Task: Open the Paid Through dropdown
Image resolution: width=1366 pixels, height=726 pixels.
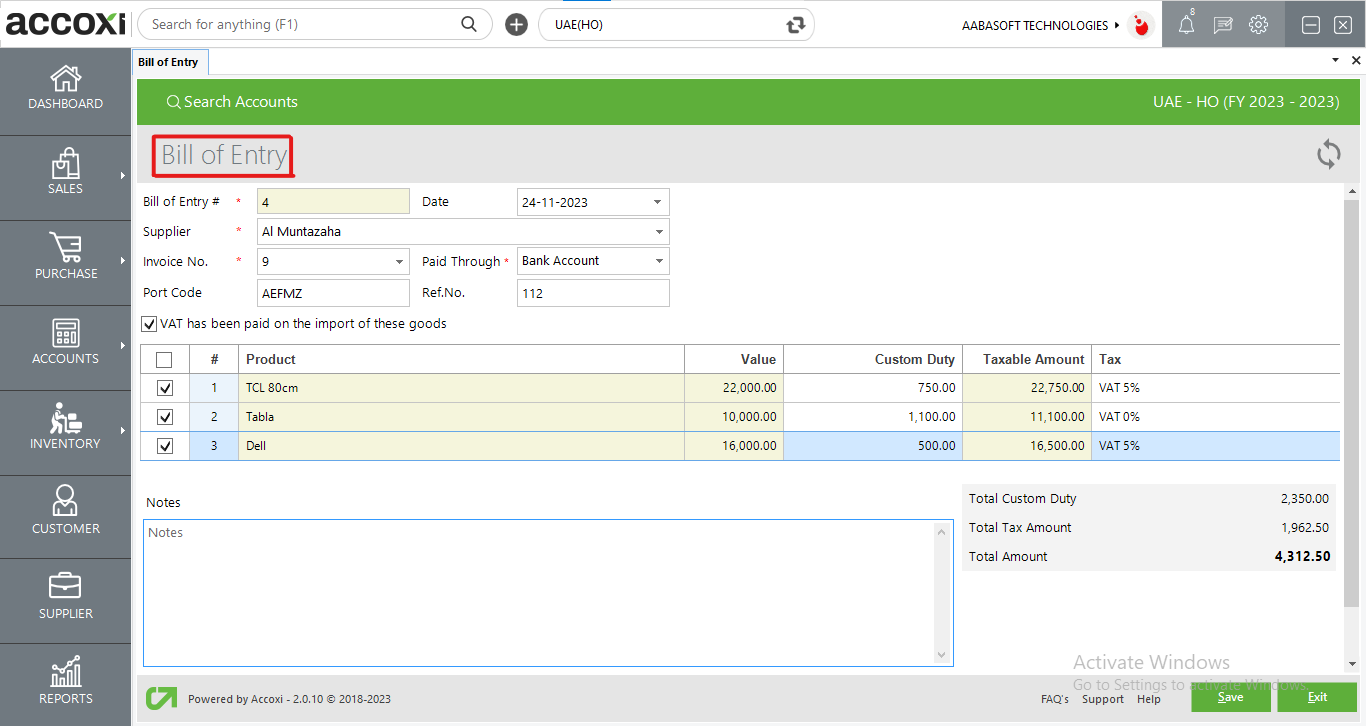Action: pyautogui.click(x=659, y=261)
